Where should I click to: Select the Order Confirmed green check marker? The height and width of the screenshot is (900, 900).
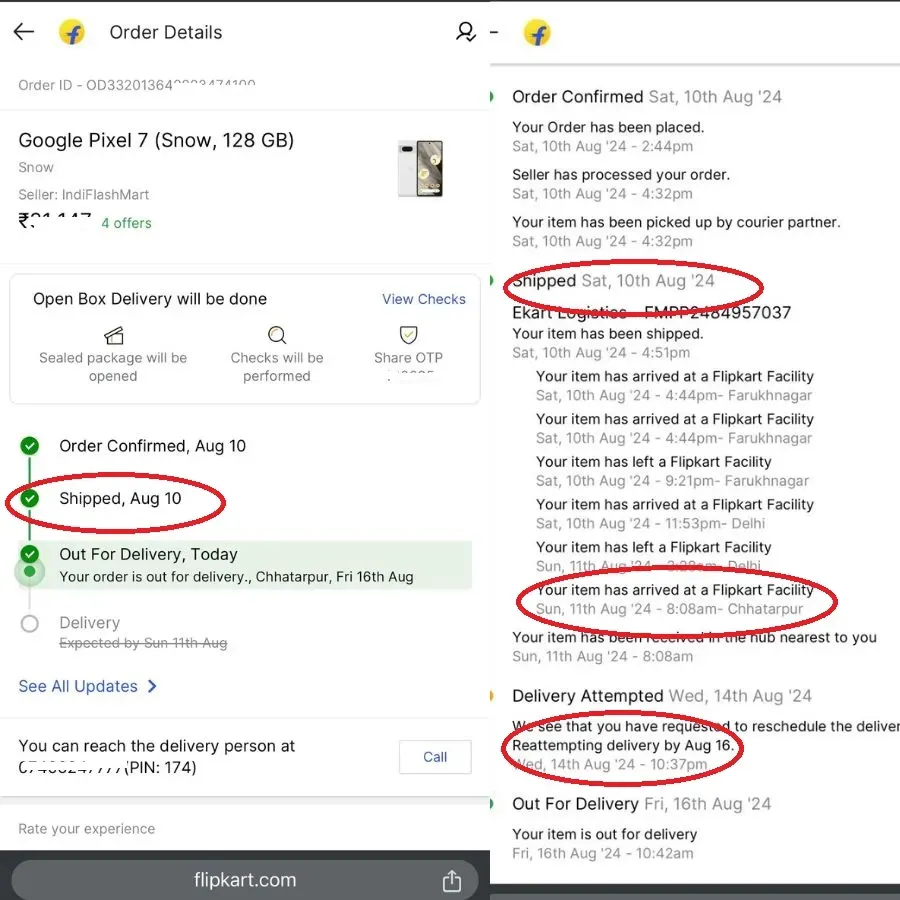pyautogui.click(x=30, y=446)
